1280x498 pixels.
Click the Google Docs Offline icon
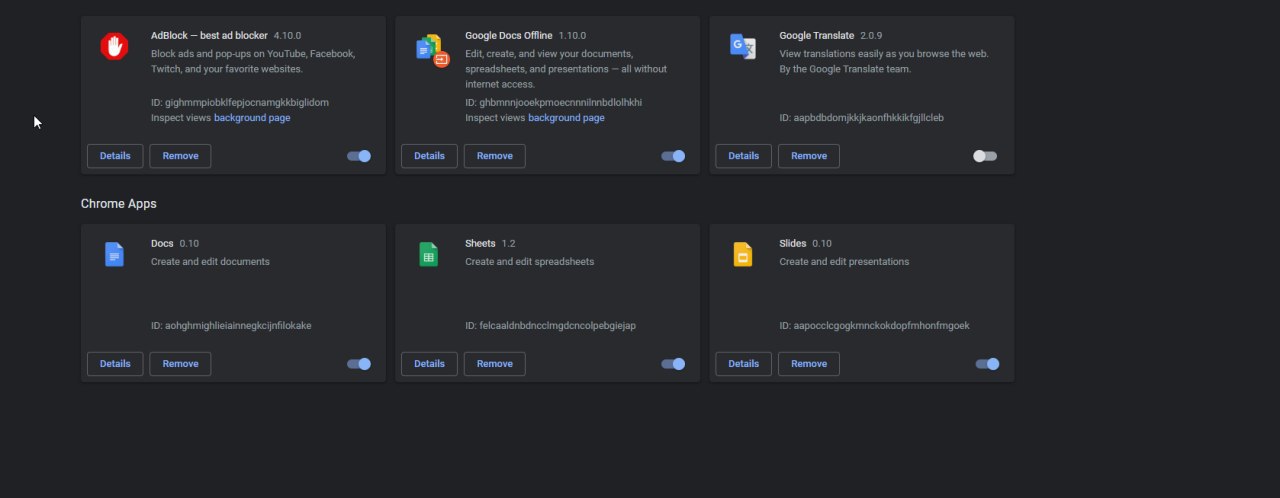click(x=432, y=49)
